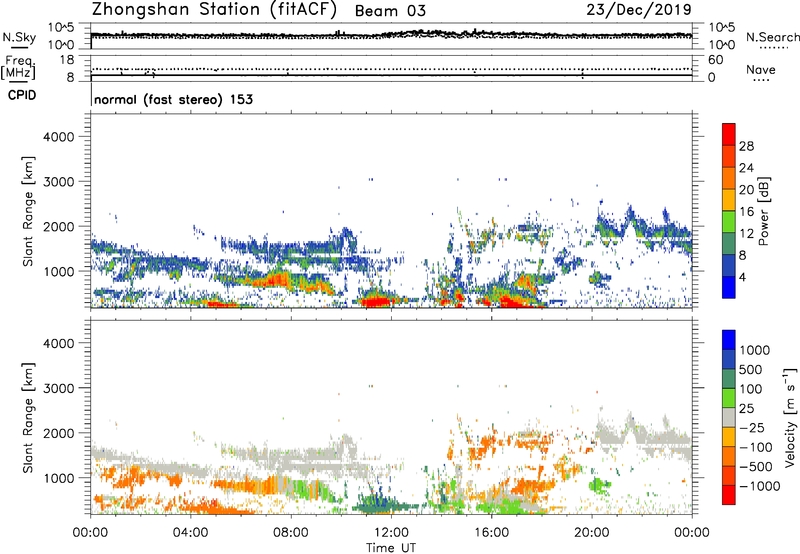Screen dimensions: 800x554
Task: Select the -500 label on Velocity colorbar
Action: tap(756, 467)
